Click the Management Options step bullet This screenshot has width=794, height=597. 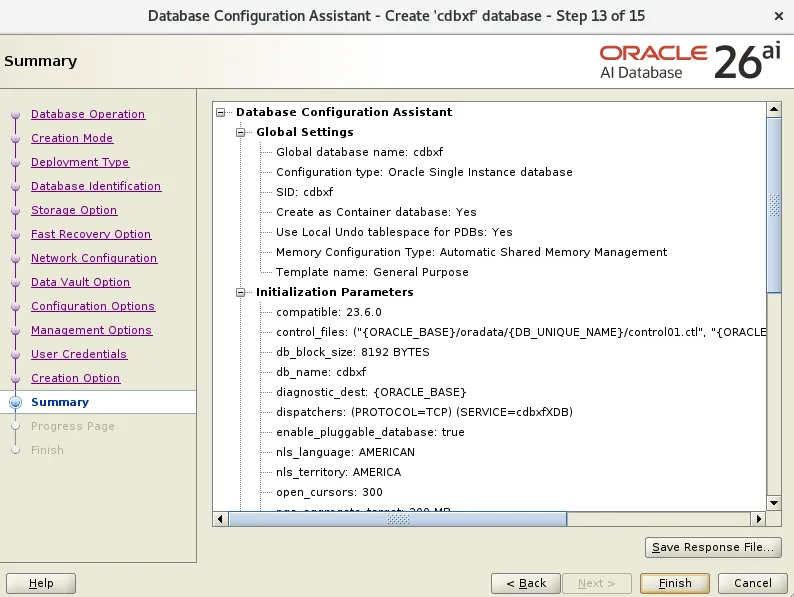16,330
